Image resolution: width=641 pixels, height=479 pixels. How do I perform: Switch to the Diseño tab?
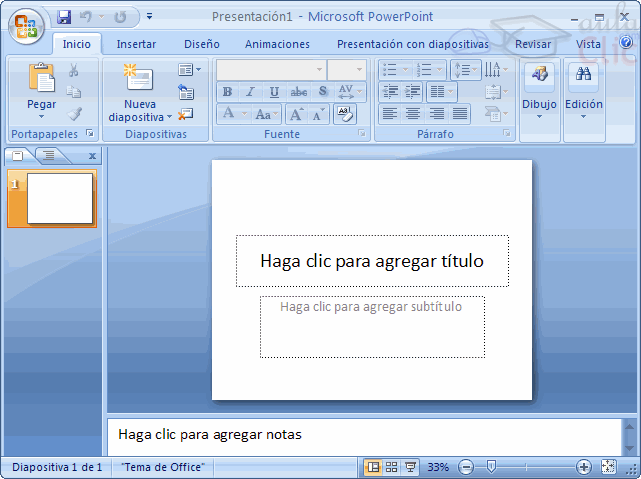[202, 44]
